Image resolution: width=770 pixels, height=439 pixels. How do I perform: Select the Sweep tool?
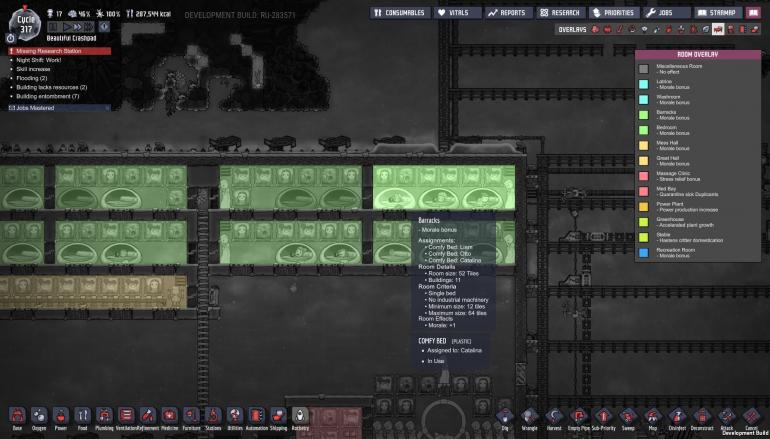[628, 417]
